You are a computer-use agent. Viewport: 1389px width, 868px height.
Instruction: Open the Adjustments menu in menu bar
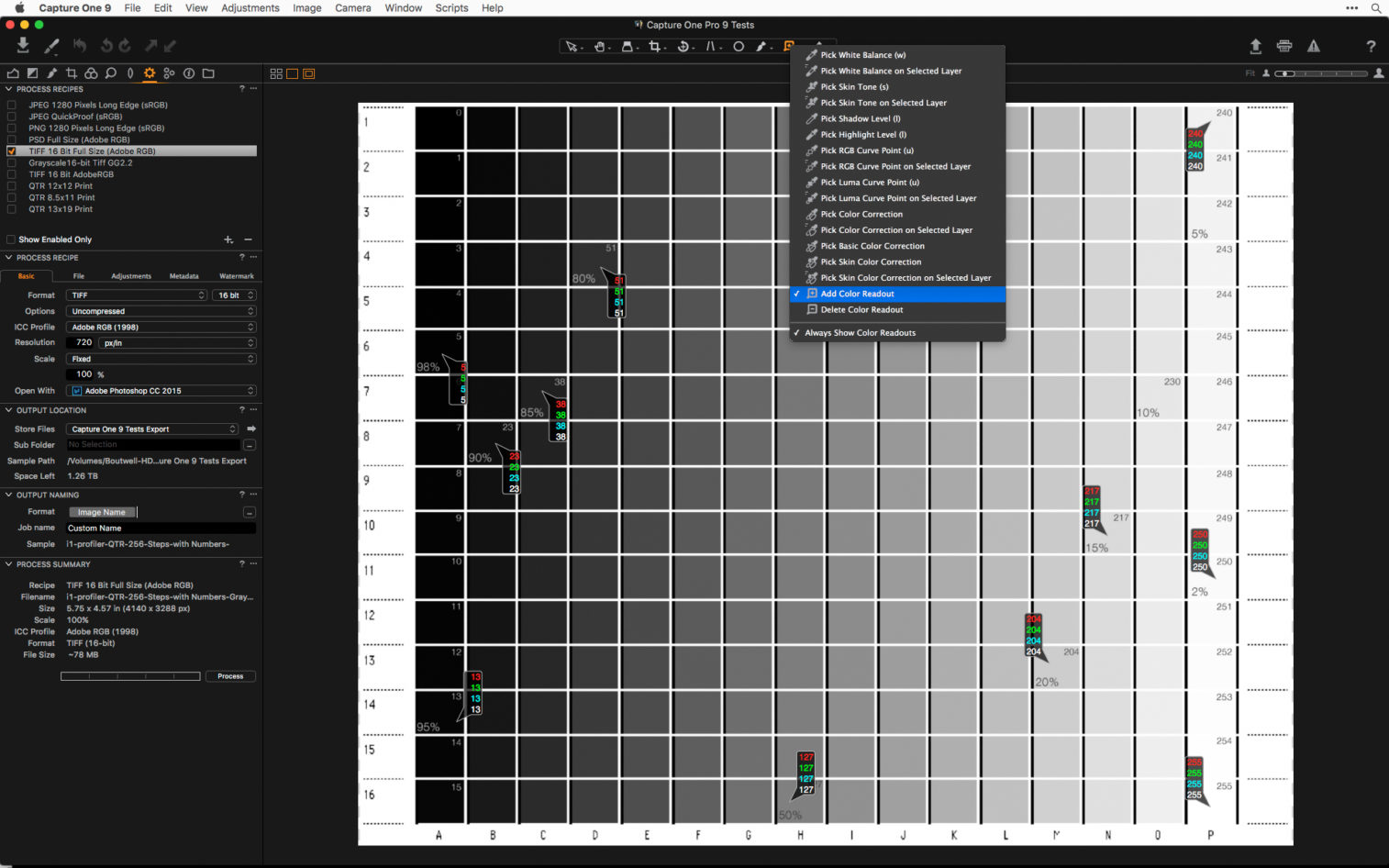[x=250, y=8]
